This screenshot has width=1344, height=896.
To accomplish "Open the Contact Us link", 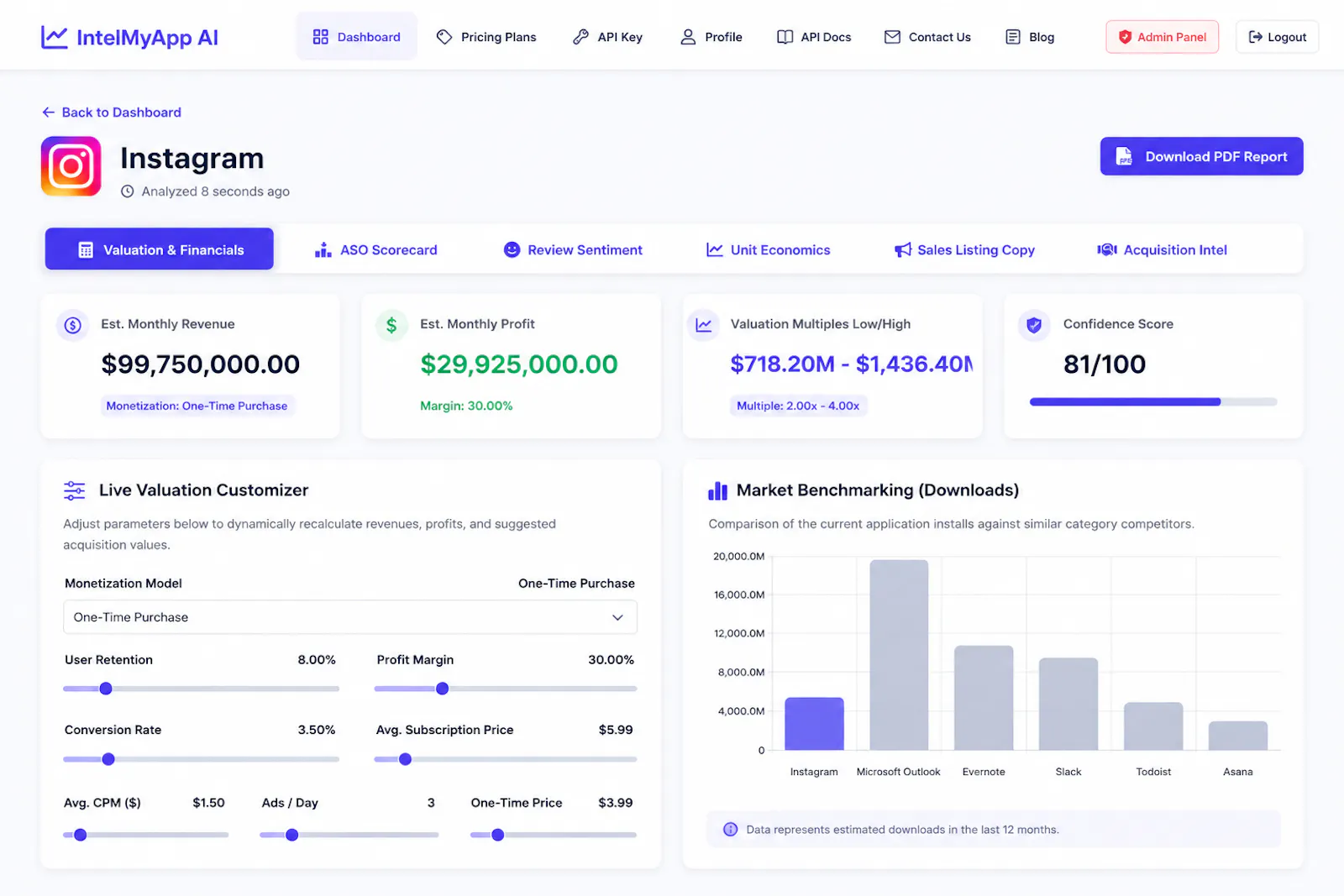I will tap(927, 37).
